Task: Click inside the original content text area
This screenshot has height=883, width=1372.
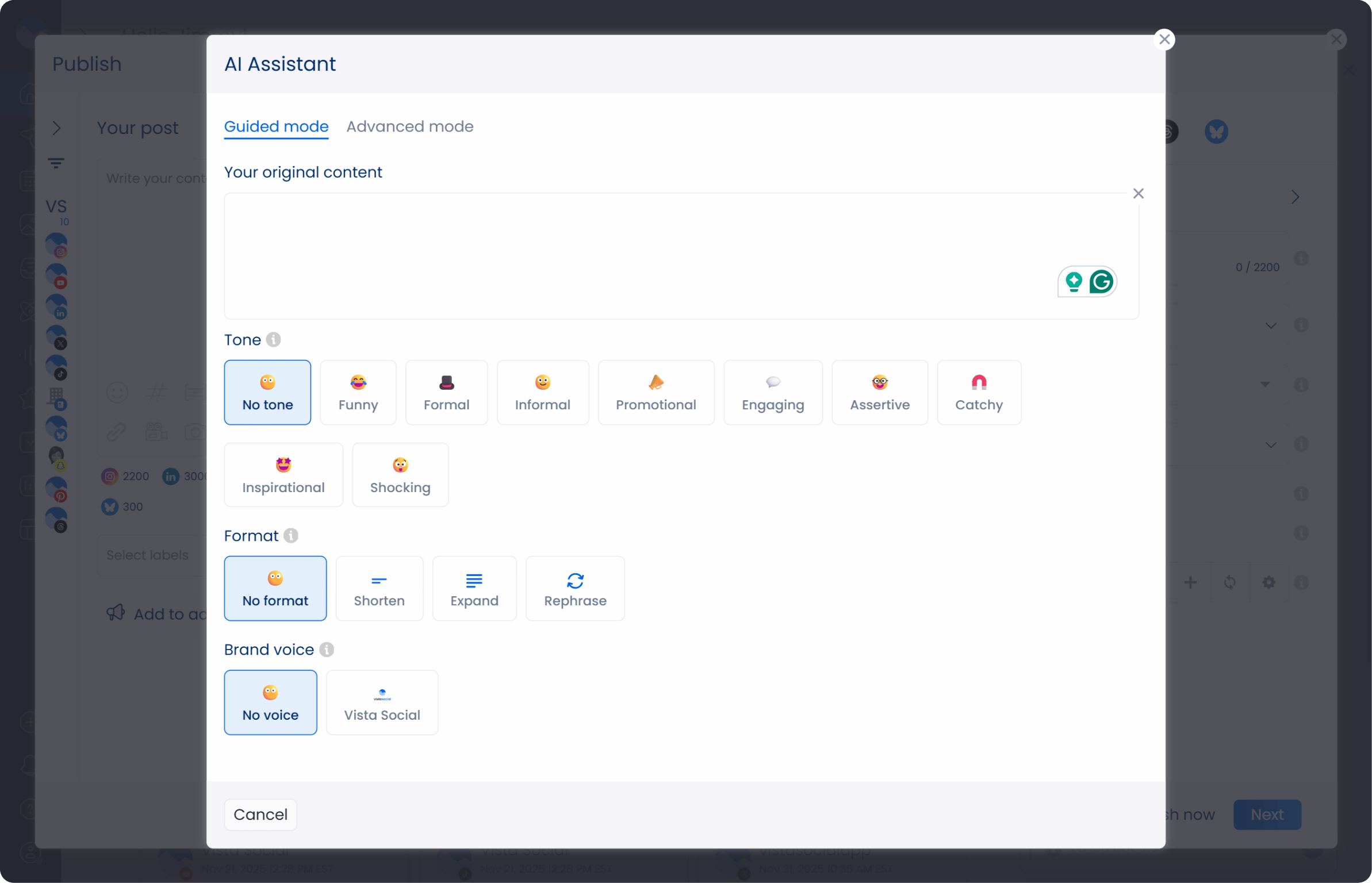Action: 633,256
